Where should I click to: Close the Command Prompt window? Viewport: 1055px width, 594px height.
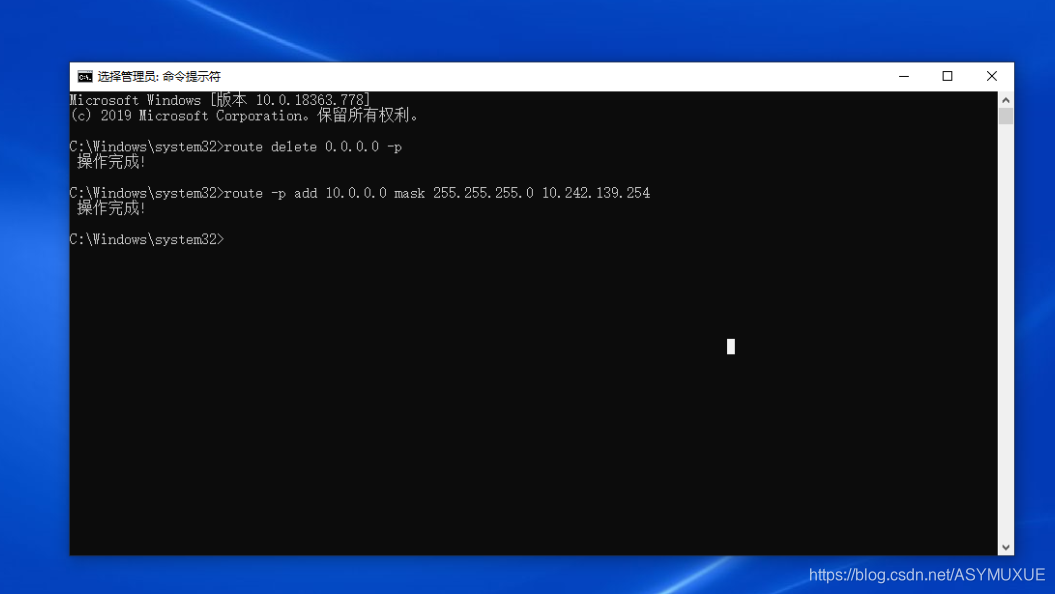(x=992, y=76)
